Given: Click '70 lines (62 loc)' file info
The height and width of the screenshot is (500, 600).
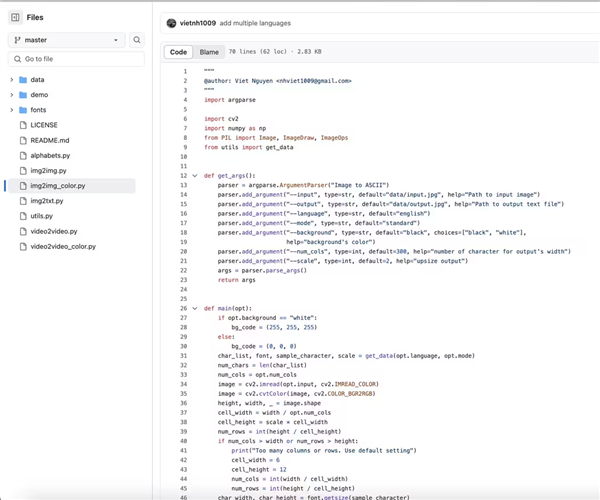Looking at the screenshot, I should (x=258, y=52).
